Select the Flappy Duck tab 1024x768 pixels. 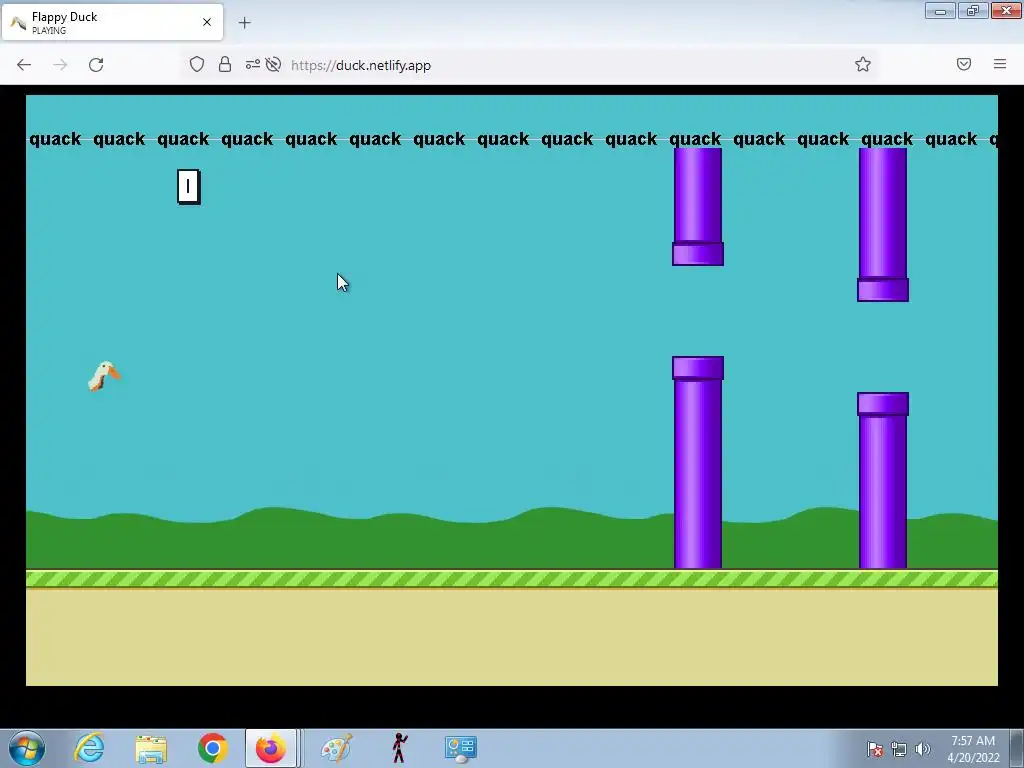click(112, 22)
